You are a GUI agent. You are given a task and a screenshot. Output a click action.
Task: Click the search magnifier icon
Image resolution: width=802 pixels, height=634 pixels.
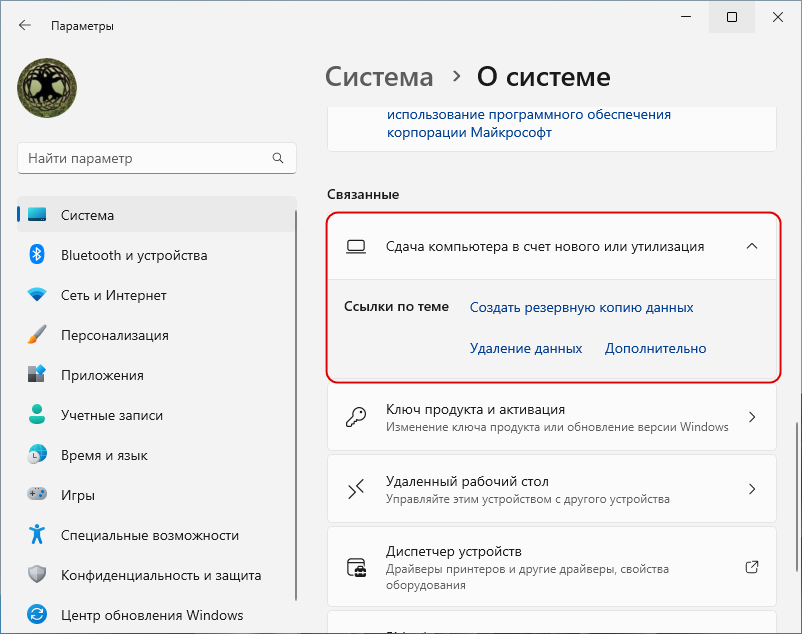click(x=278, y=158)
